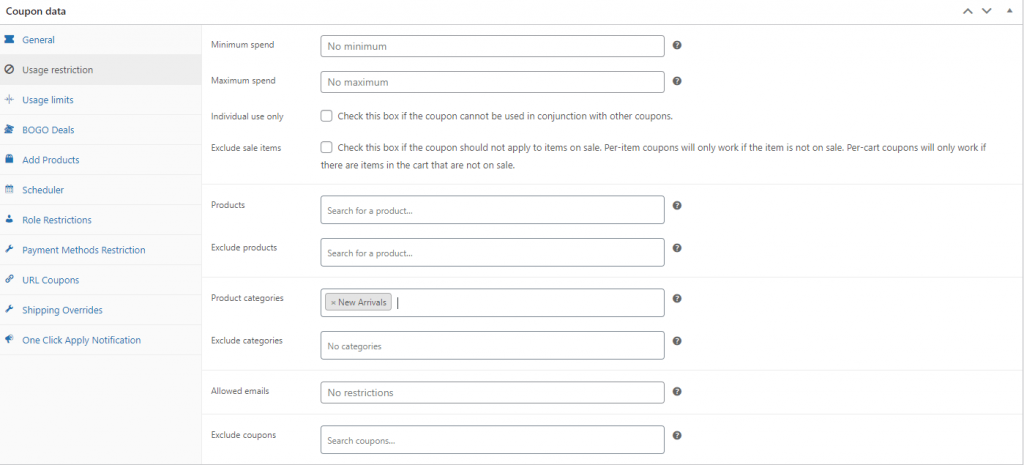The width and height of the screenshot is (1024, 465).
Task: Click help icon beside Maximum spend field
Action: [x=677, y=81]
